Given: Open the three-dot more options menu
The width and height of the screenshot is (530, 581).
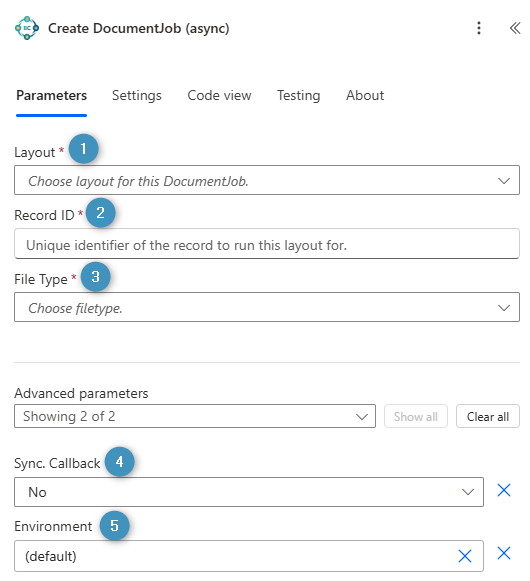Looking at the screenshot, I should (x=478, y=28).
